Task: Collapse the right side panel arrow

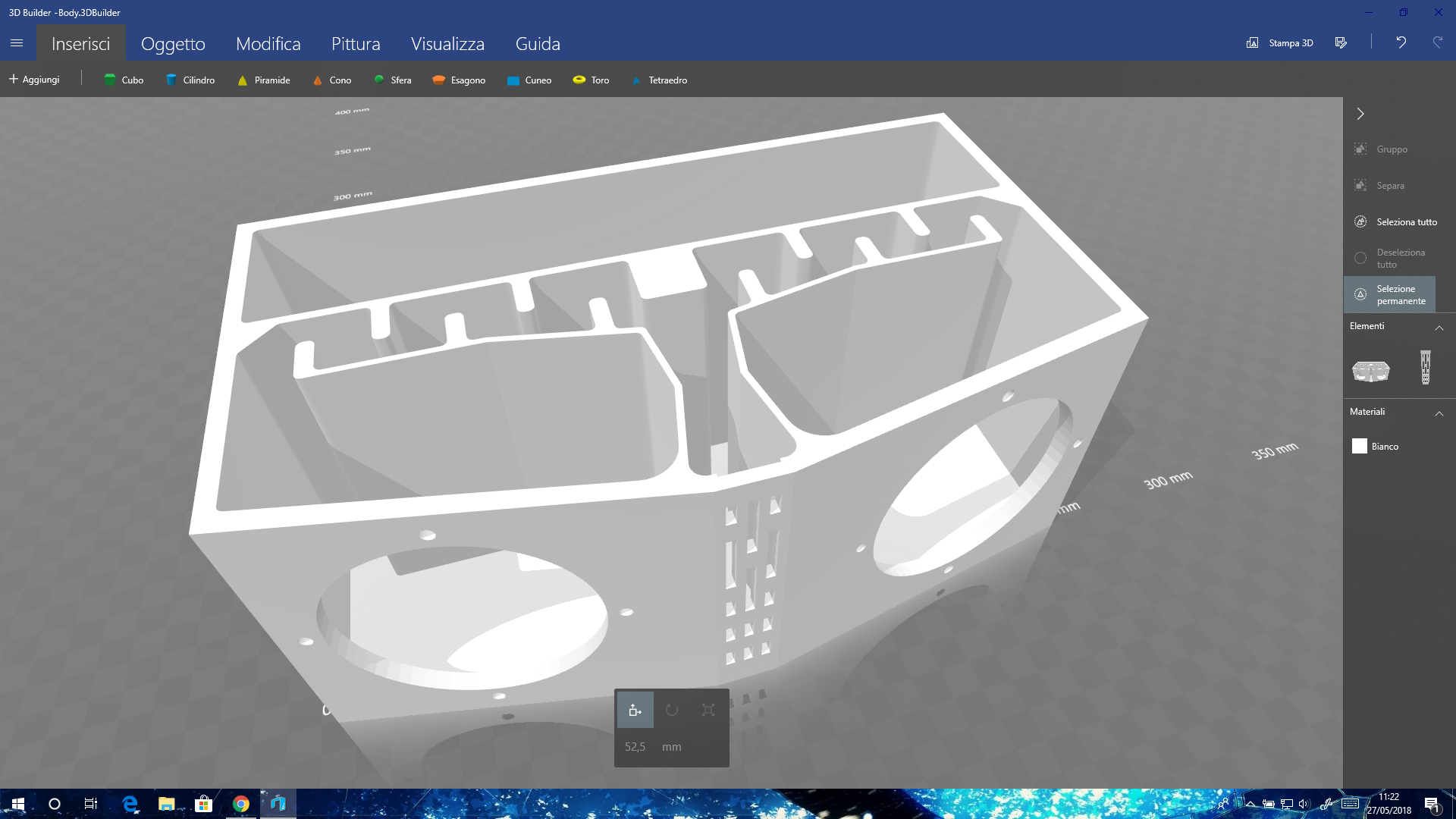Action: 1360,114
